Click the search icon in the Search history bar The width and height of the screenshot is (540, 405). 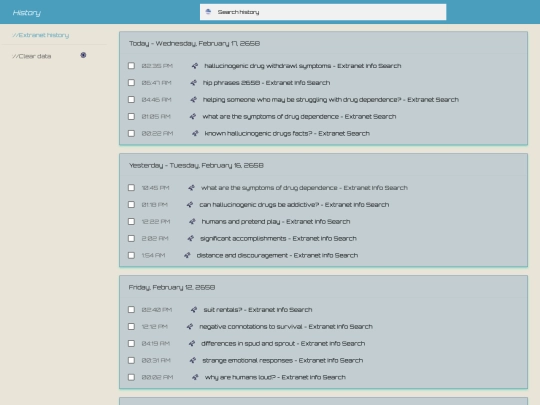tap(208, 12)
